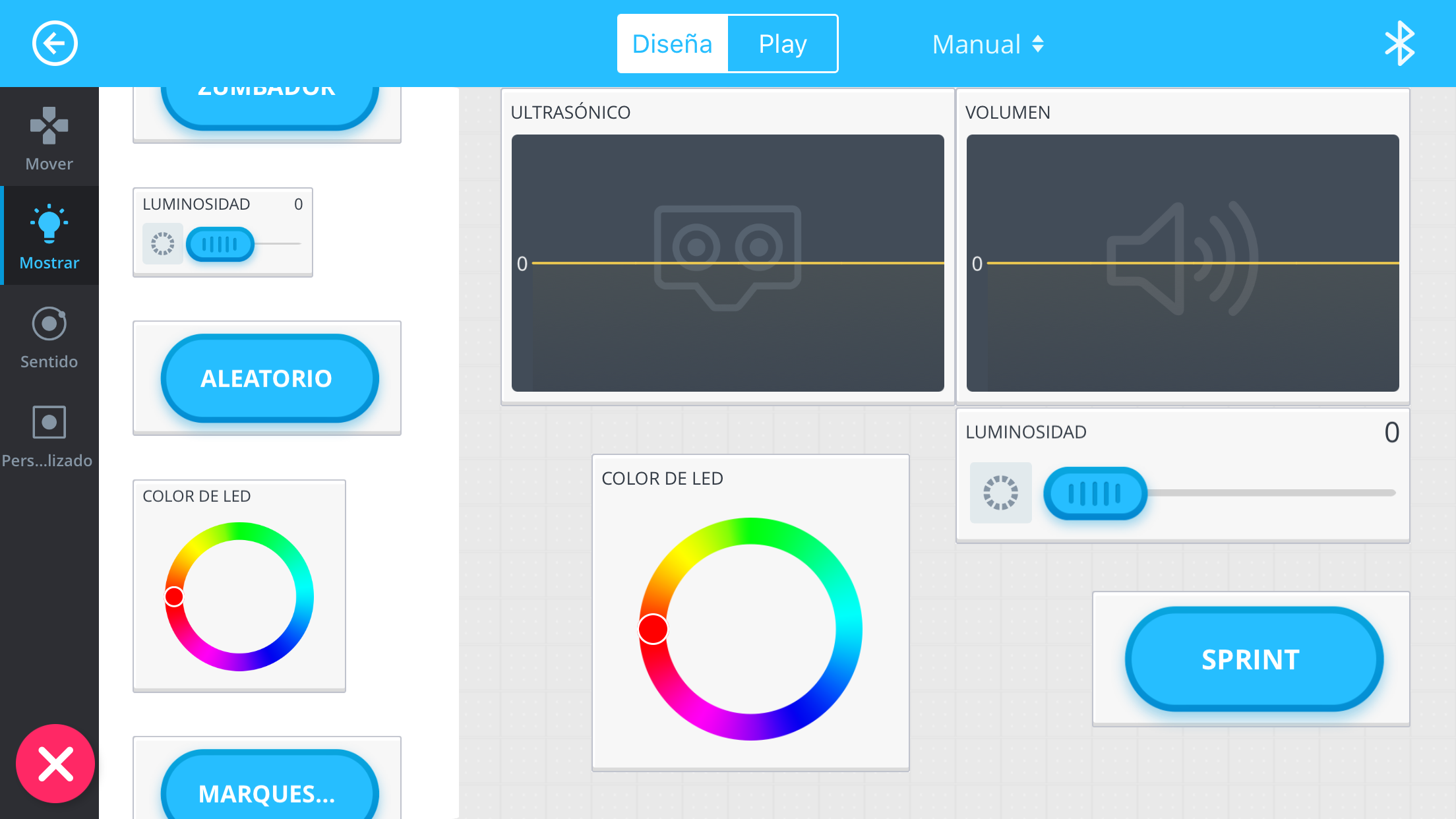Click the Volumen graph panel

click(x=1182, y=262)
